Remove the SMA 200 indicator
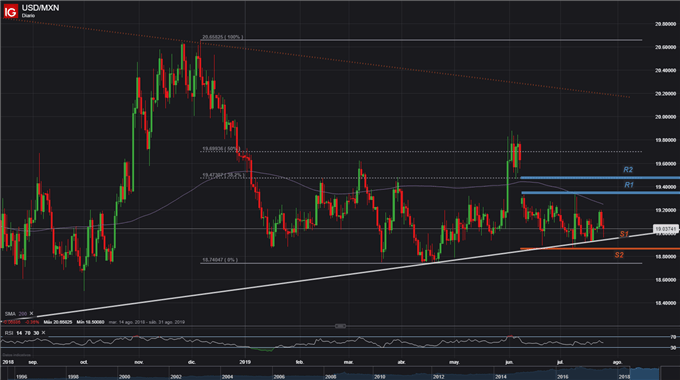This screenshot has height=380, width=680. point(31,313)
